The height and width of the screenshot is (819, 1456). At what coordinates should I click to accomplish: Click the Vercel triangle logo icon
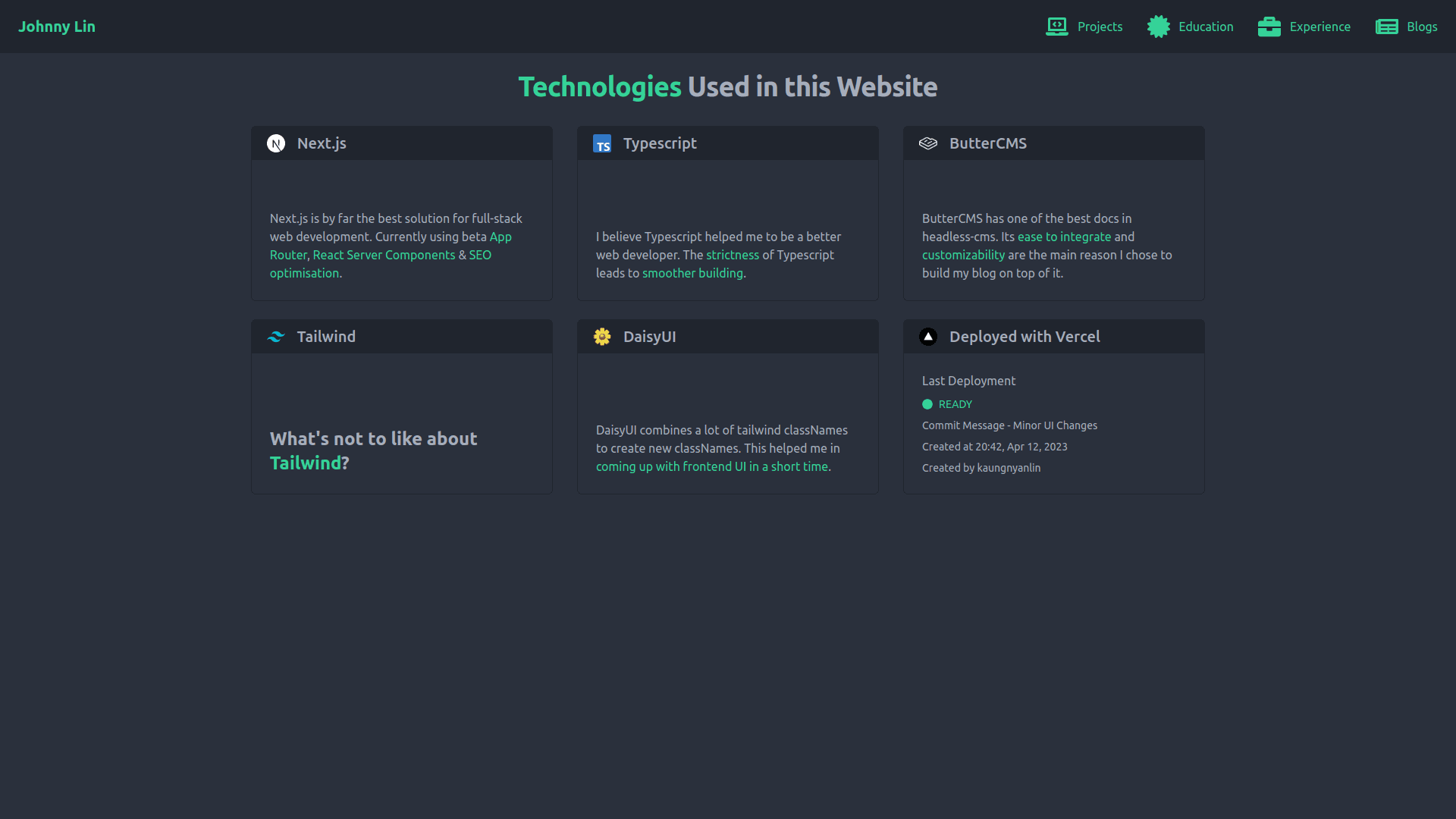pyautogui.click(x=928, y=337)
